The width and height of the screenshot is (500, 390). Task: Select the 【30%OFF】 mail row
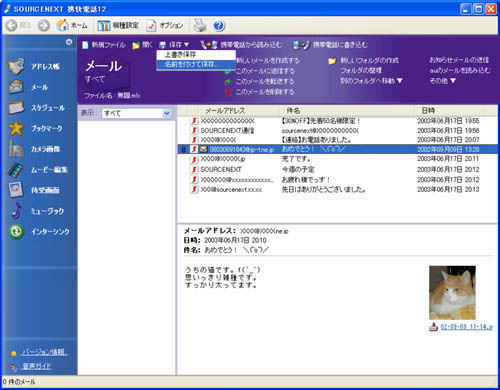click(x=338, y=121)
